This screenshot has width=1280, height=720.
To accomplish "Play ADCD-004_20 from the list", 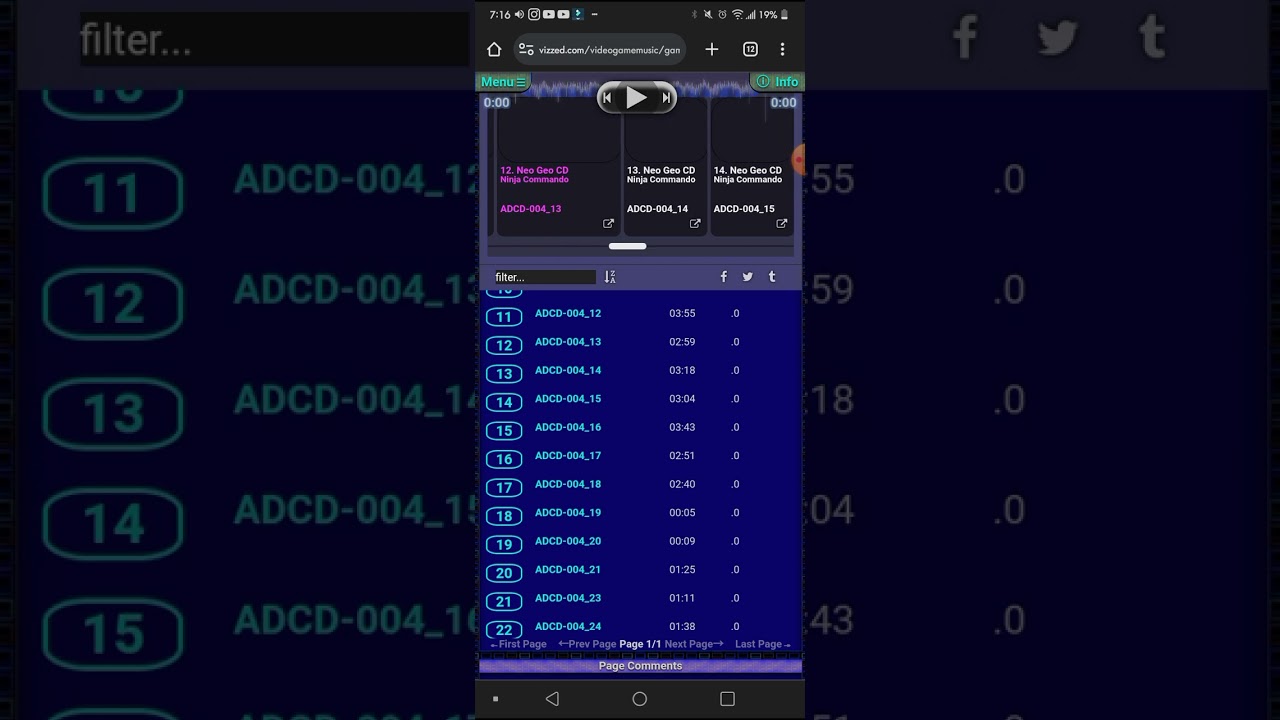I will click(x=568, y=541).
